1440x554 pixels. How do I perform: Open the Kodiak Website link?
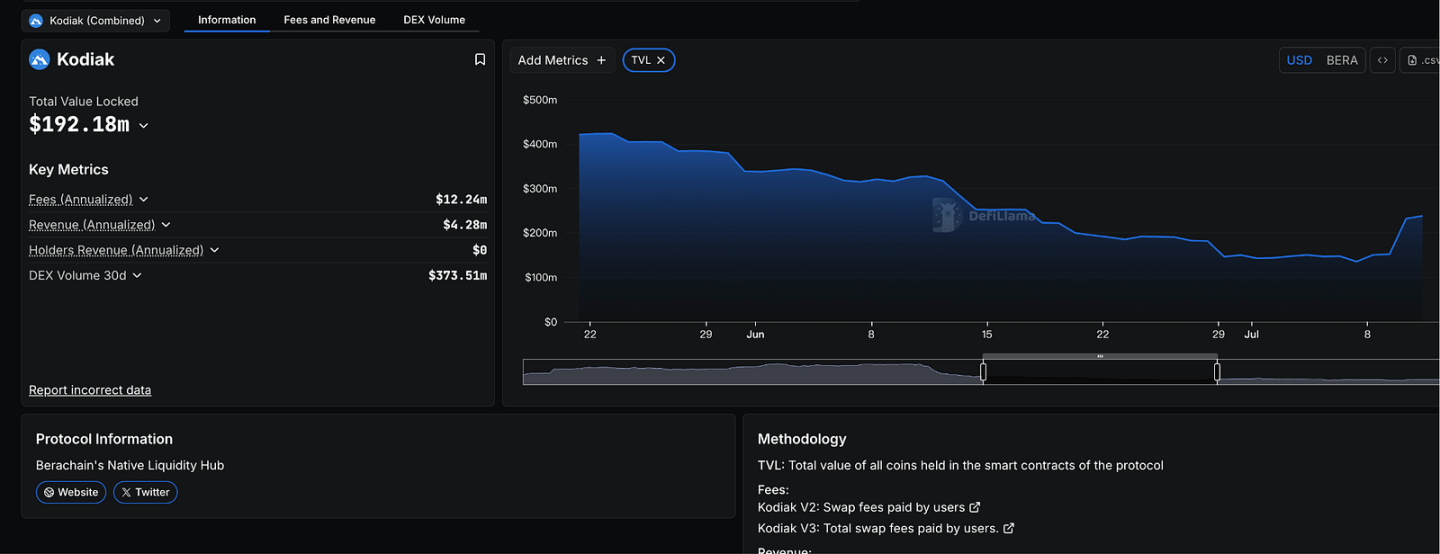point(71,492)
